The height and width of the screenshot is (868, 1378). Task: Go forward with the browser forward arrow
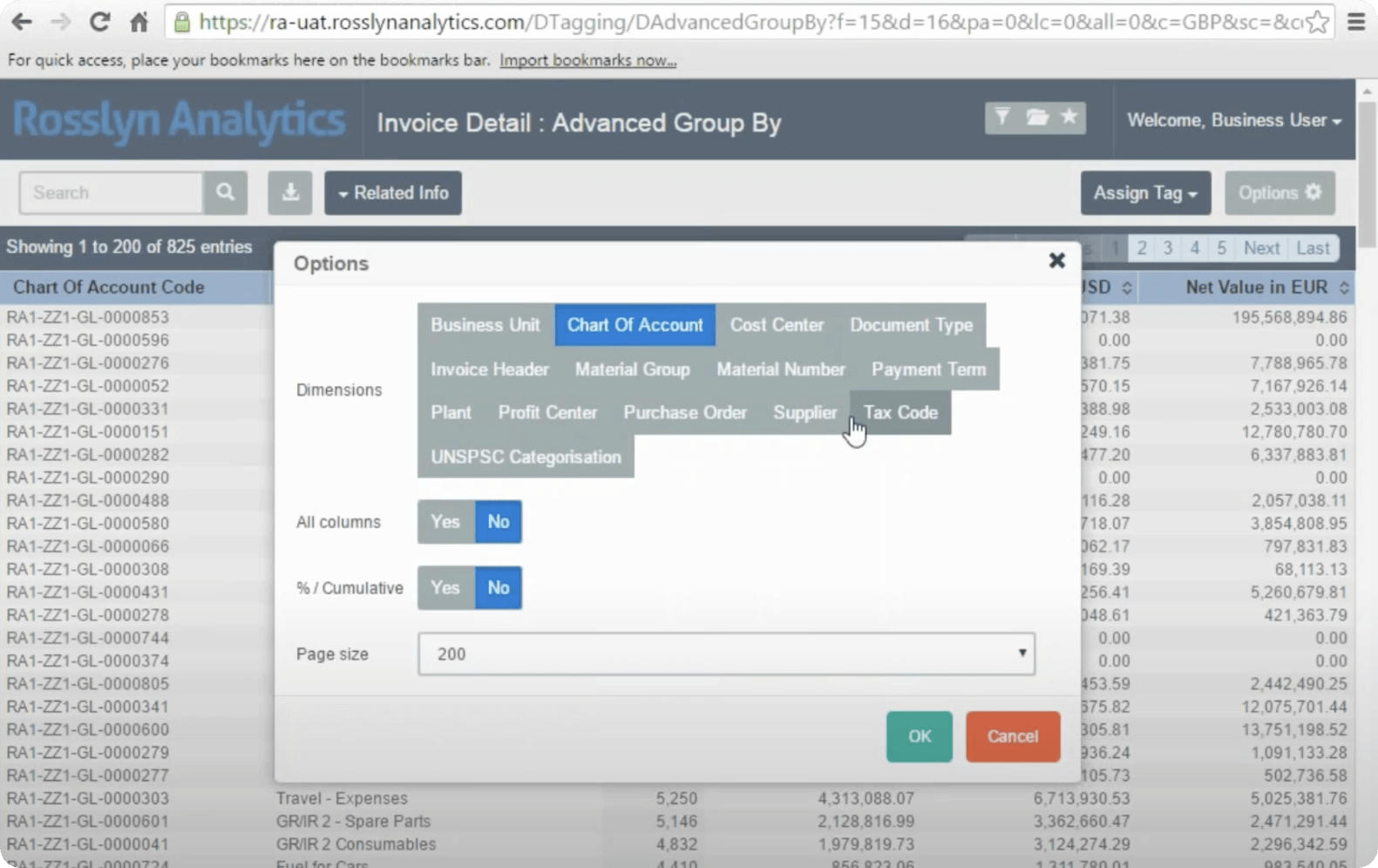pyautogui.click(x=60, y=22)
